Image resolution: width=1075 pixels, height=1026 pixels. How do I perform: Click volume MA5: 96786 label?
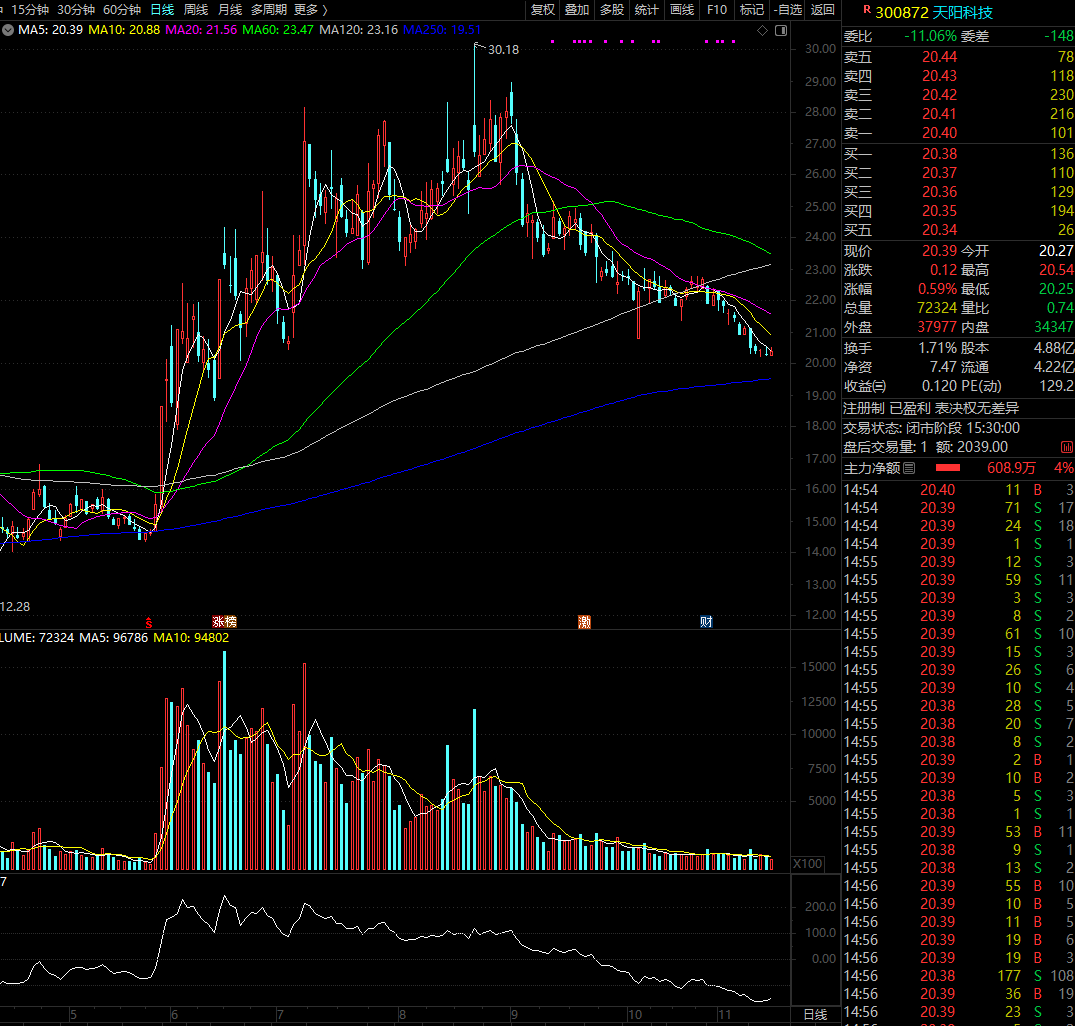[x=113, y=637]
